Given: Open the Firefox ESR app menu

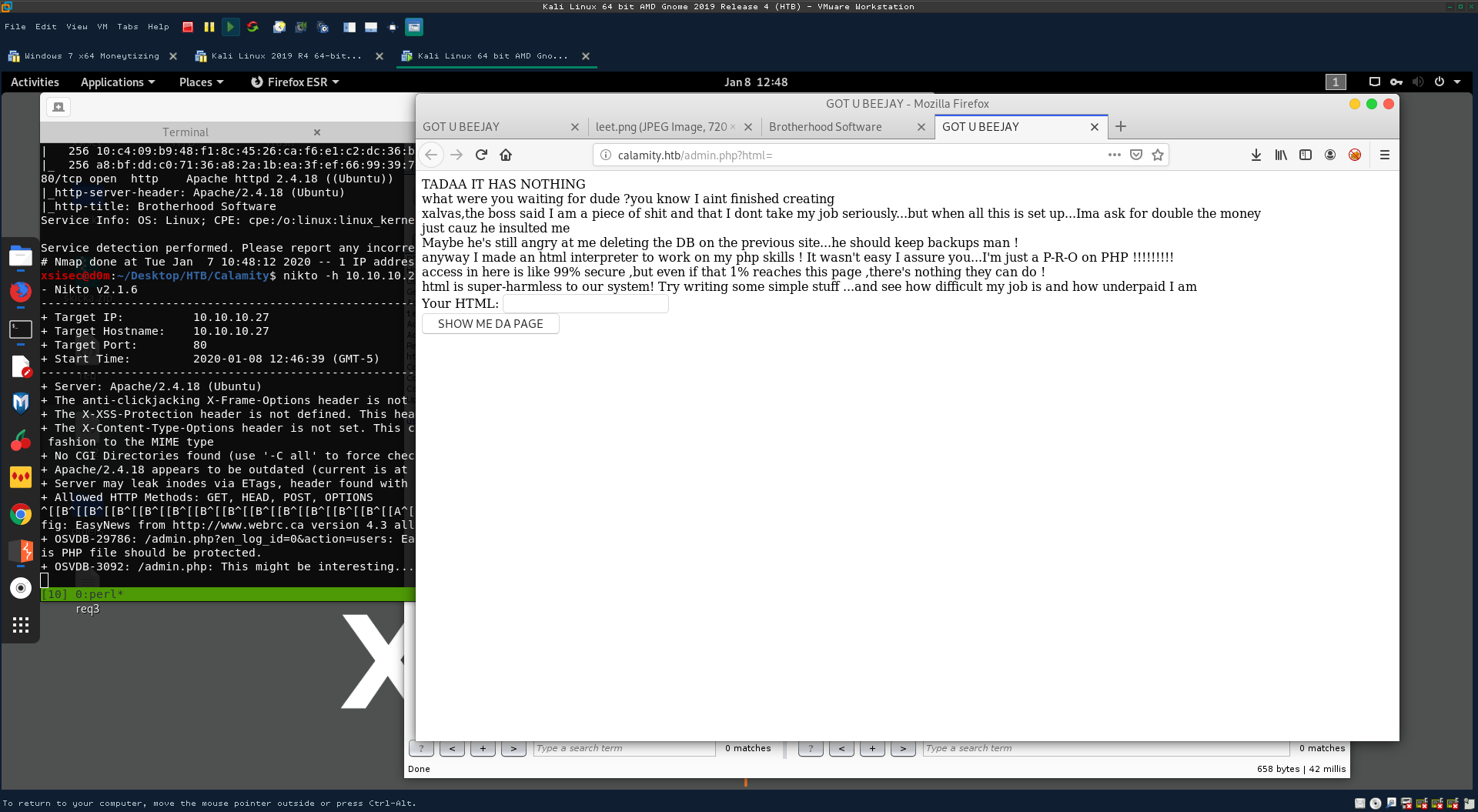Looking at the screenshot, I should point(295,82).
